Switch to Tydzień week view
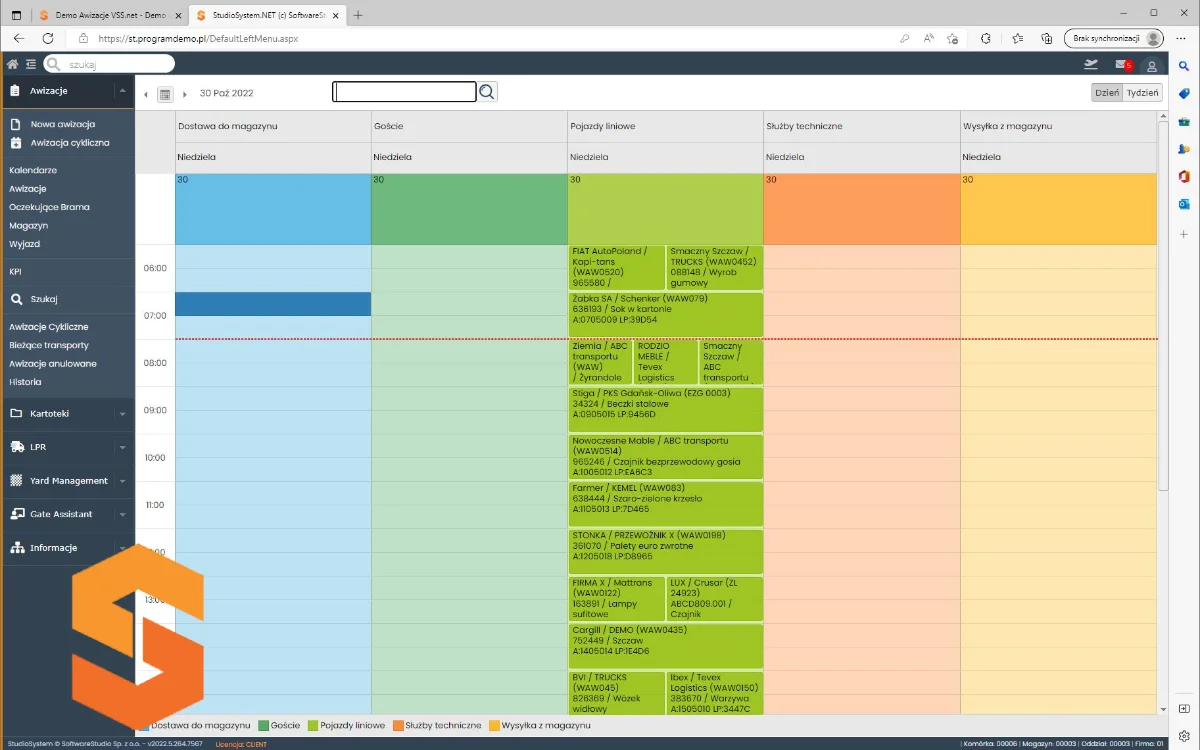Viewport: 1200px width, 750px height. pyautogui.click(x=1142, y=92)
